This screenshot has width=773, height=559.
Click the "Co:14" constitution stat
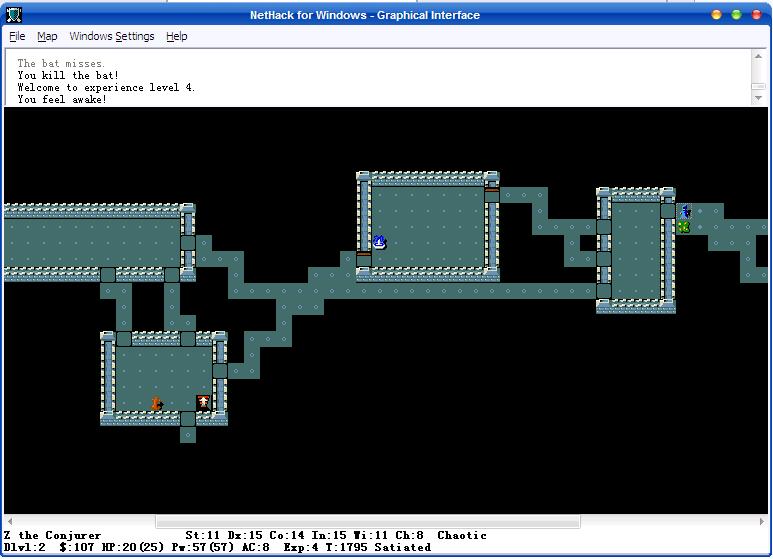point(286,535)
